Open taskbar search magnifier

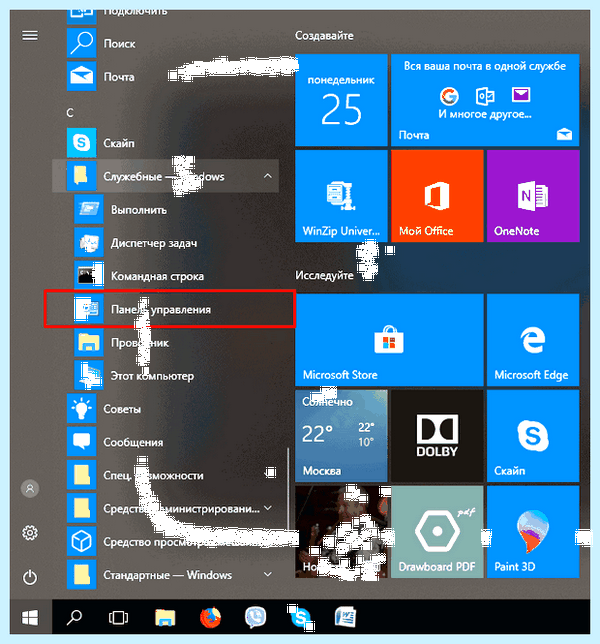tap(74, 617)
